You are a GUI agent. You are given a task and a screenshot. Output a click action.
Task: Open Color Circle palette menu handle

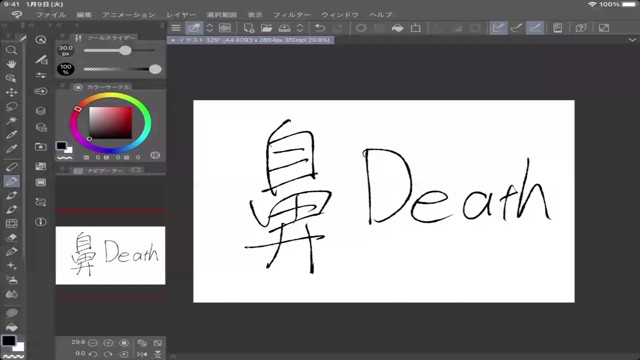[x=62, y=86]
